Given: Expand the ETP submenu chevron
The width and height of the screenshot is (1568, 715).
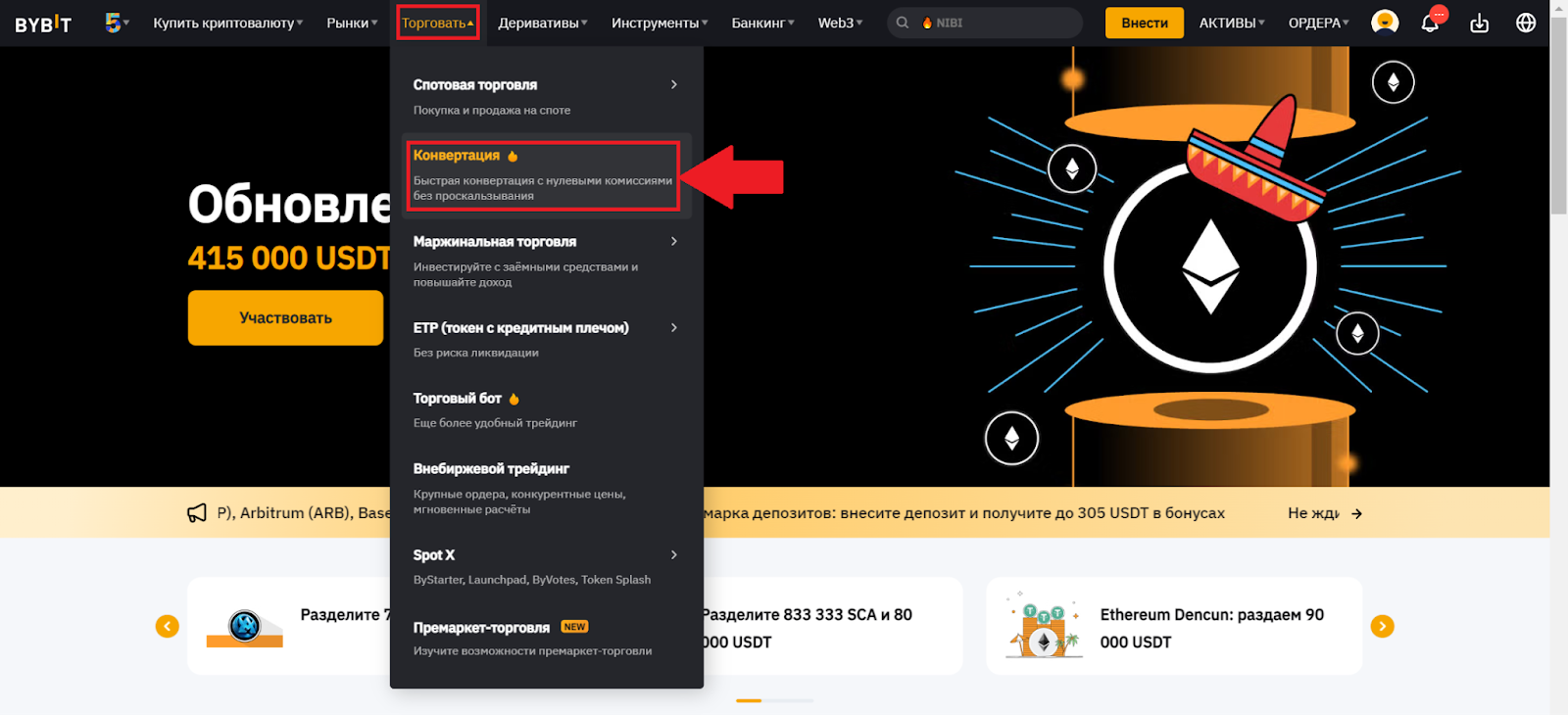Looking at the screenshot, I should tap(674, 327).
